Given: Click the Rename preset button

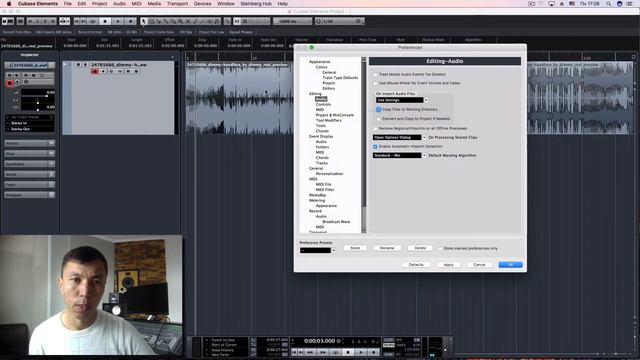Looking at the screenshot, I should click(387, 248).
